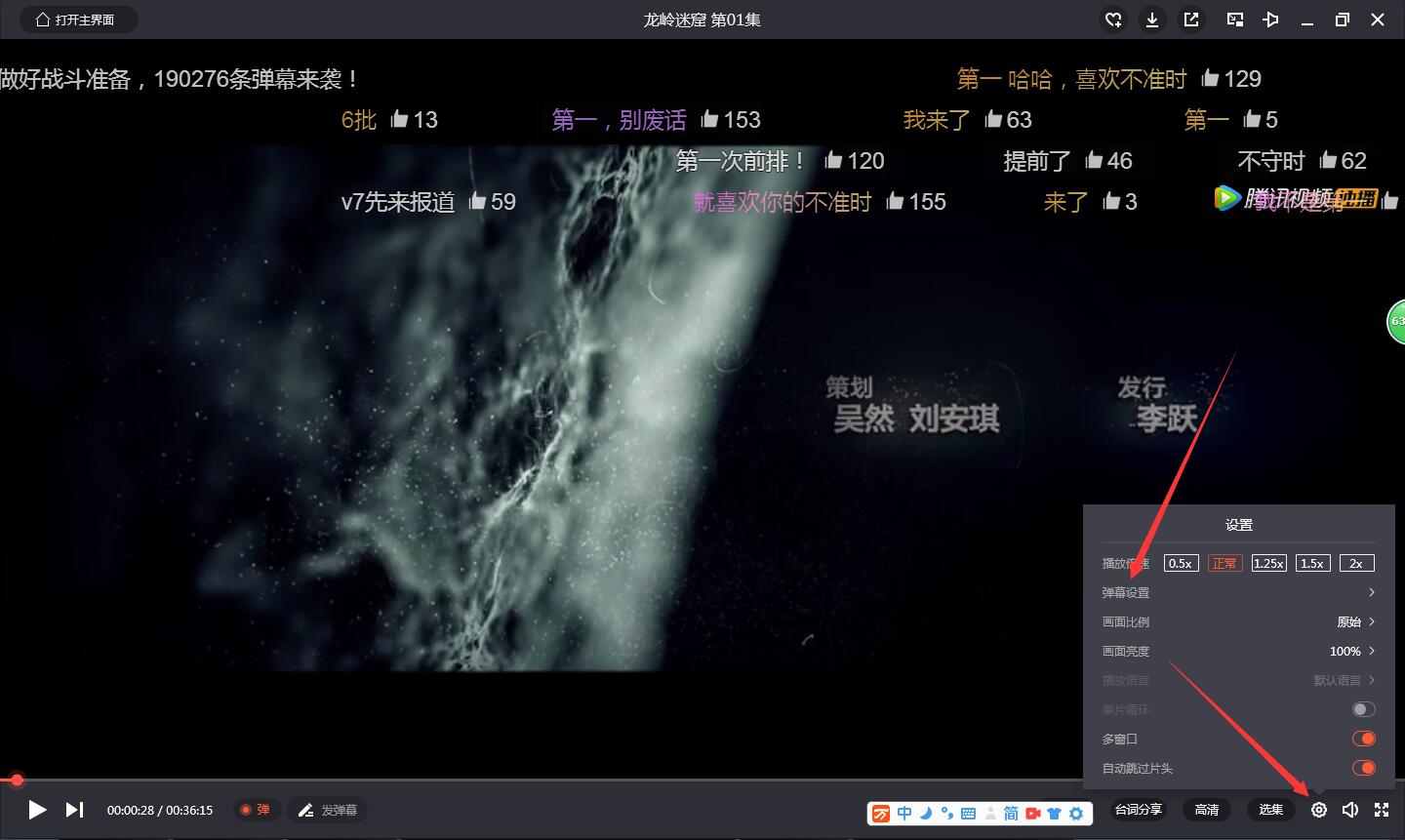Screen dimensions: 1405x840
Task: Click the IME red camera icon
Action: click(x=1032, y=813)
